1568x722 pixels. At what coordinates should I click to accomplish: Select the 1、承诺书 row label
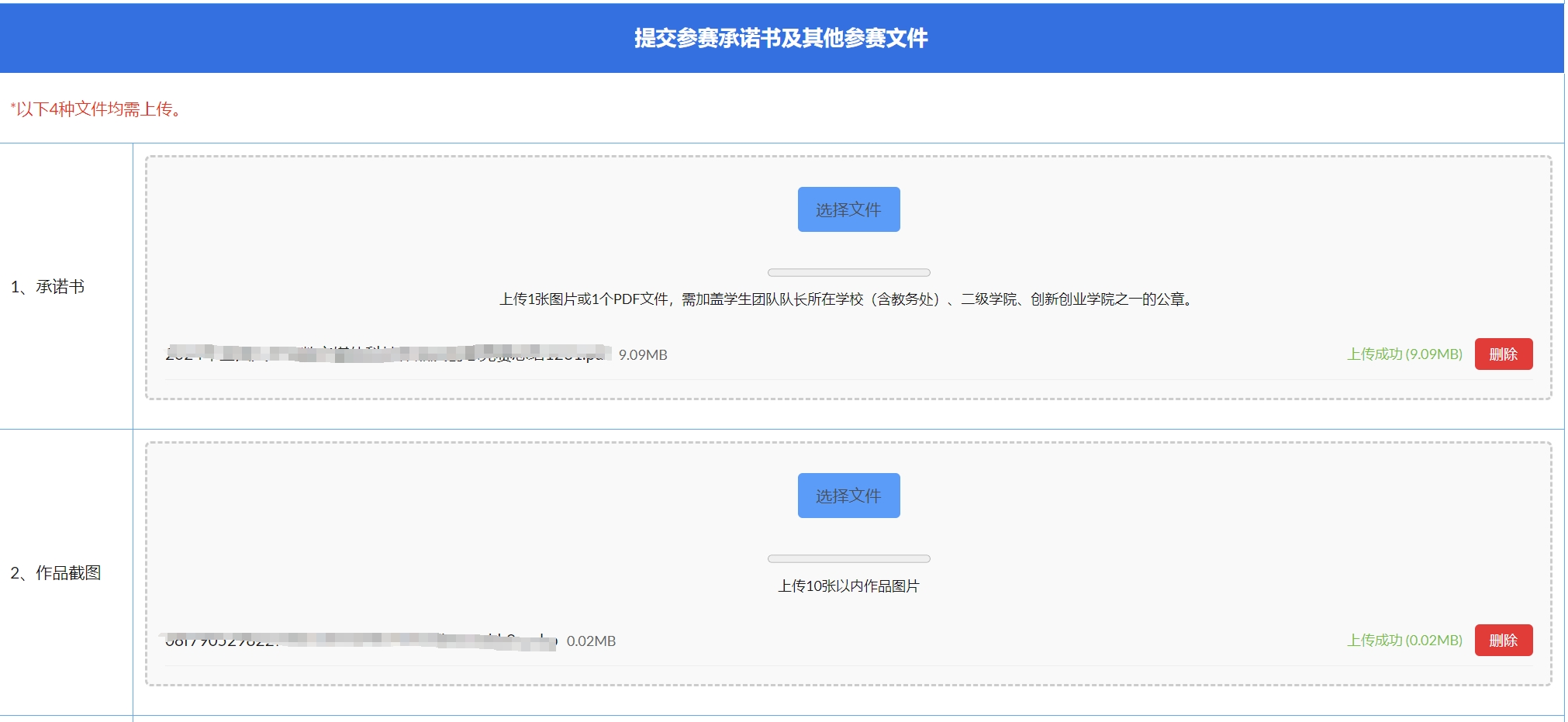(48, 287)
